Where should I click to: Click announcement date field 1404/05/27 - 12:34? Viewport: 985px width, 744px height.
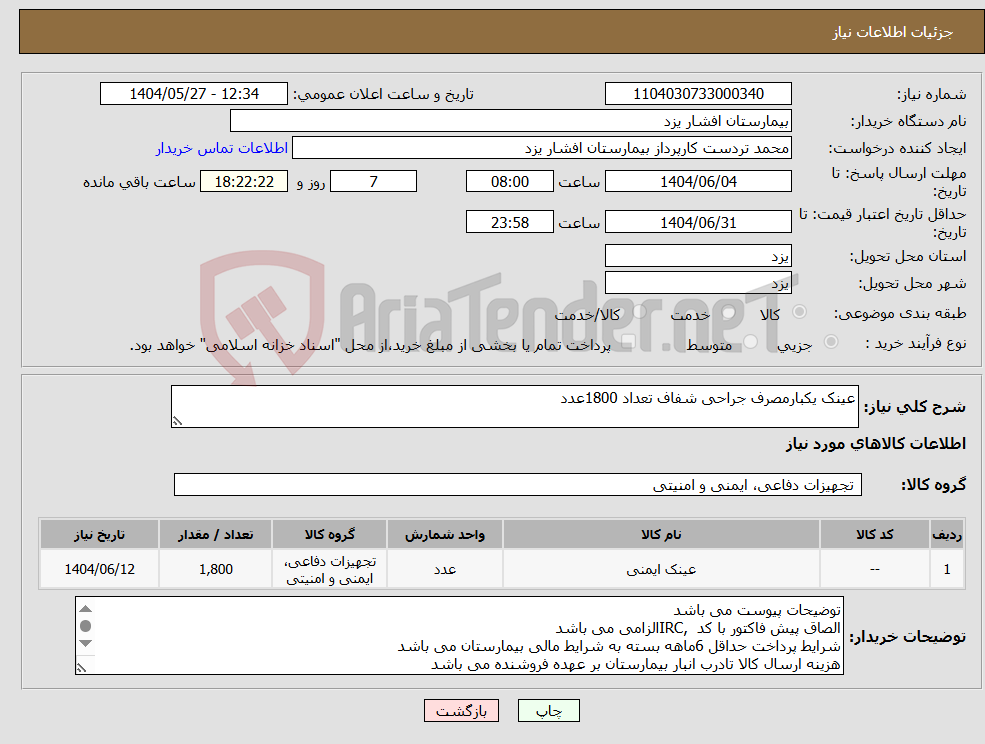(x=193, y=94)
